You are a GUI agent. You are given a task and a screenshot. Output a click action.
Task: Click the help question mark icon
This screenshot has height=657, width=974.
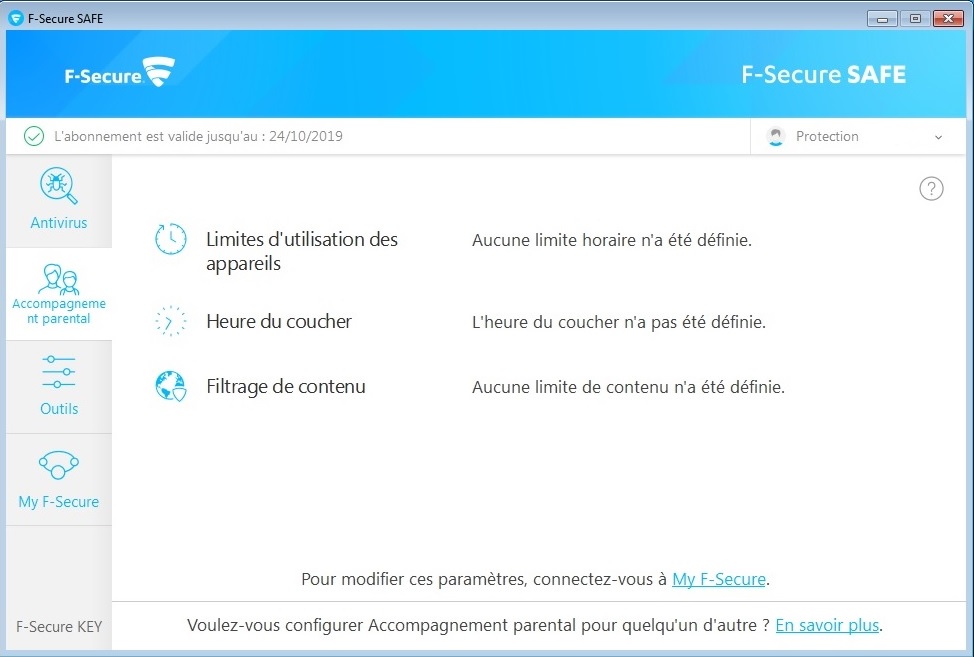931,189
